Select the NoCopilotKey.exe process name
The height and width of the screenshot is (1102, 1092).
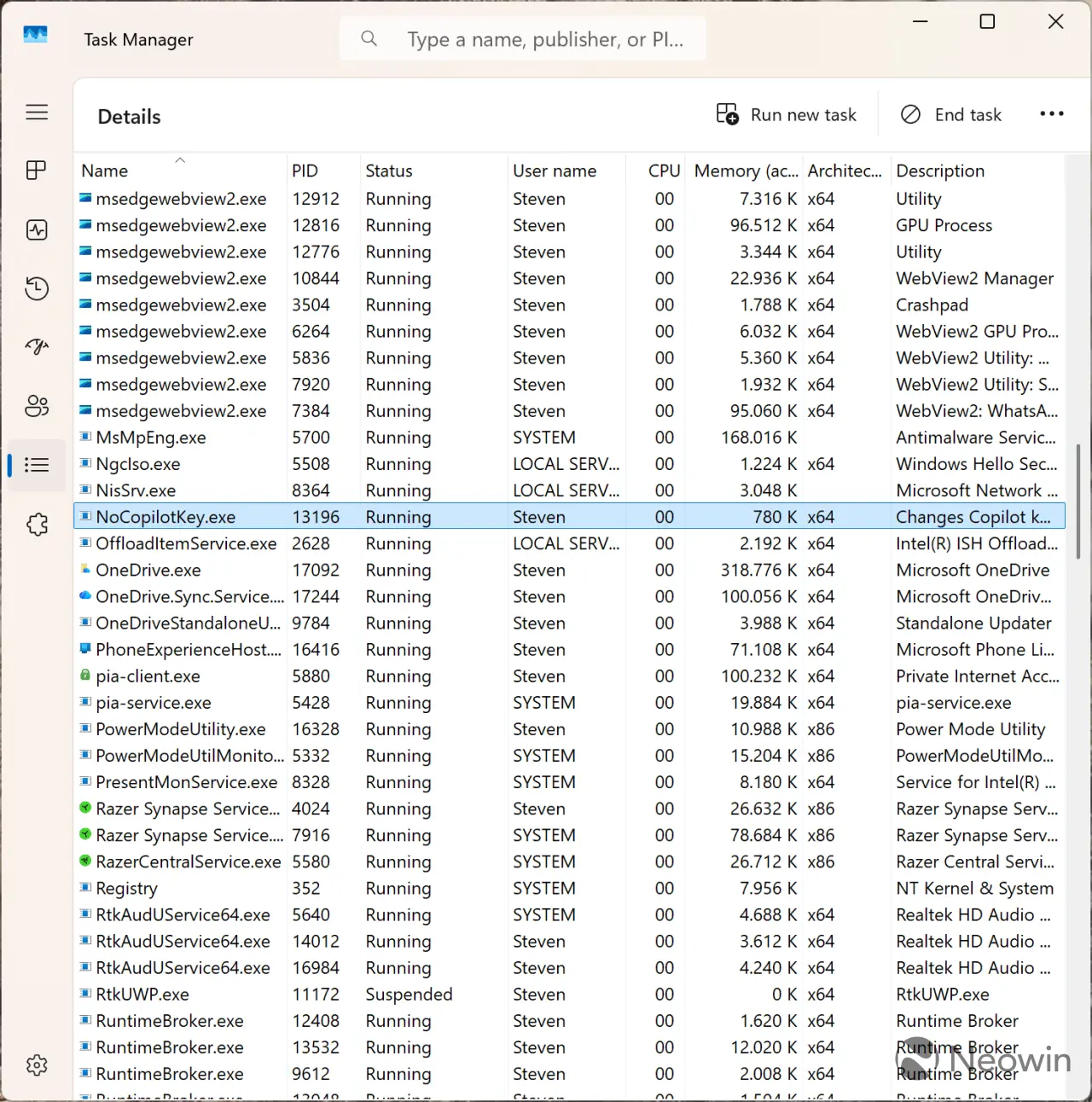166,517
